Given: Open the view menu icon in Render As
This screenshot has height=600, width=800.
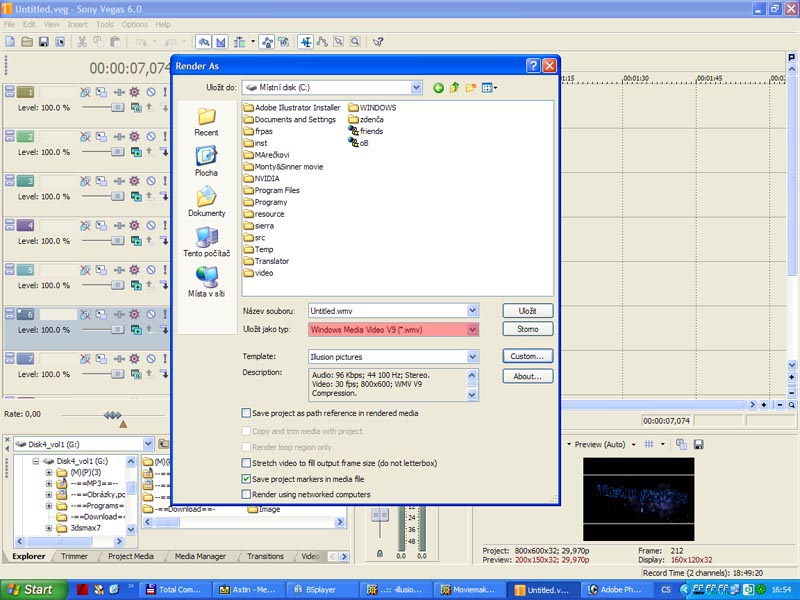Looking at the screenshot, I should point(489,88).
